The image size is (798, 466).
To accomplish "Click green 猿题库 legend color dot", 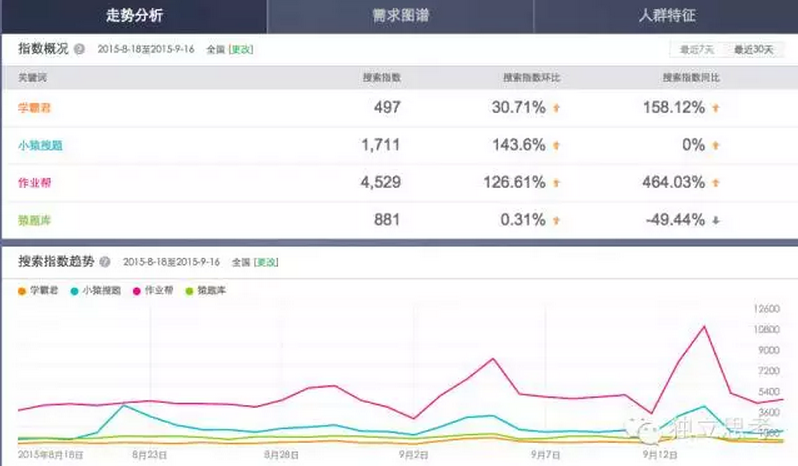I will click(x=191, y=290).
